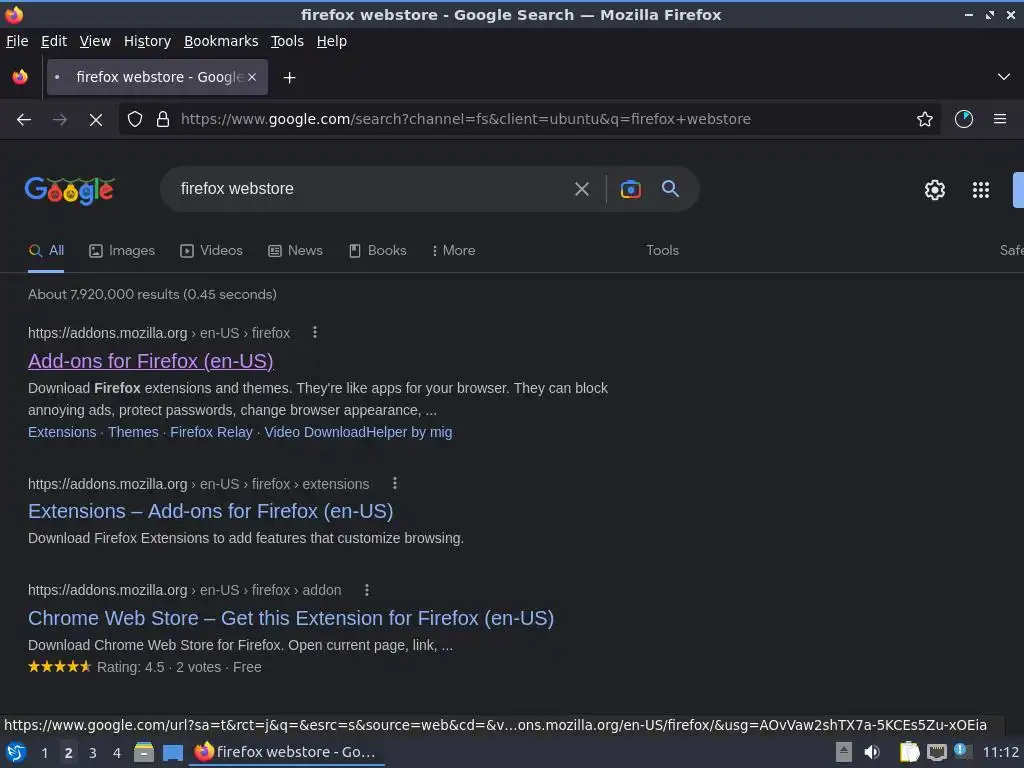Viewport: 1024px width, 768px height.
Task: Switch to News results tab
Action: [295, 251]
